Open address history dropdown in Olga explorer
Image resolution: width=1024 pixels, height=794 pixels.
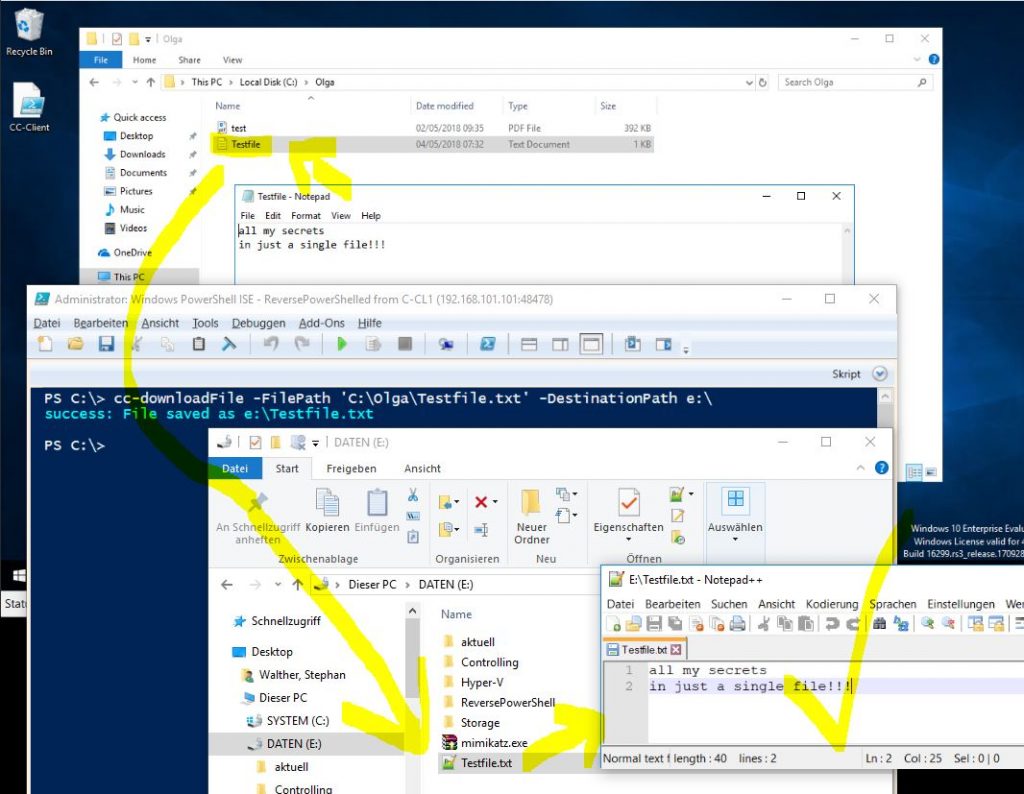coord(749,82)
